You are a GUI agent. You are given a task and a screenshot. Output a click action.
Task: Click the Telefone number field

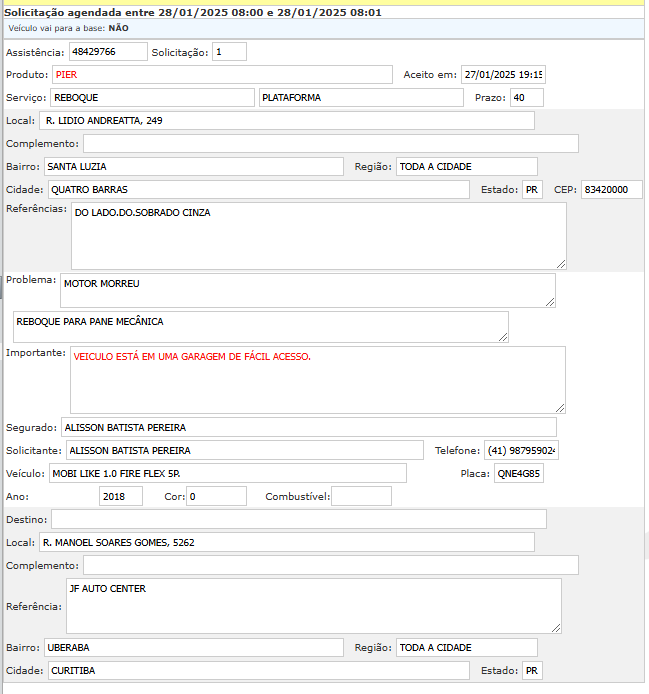click(x=521, y=451)
